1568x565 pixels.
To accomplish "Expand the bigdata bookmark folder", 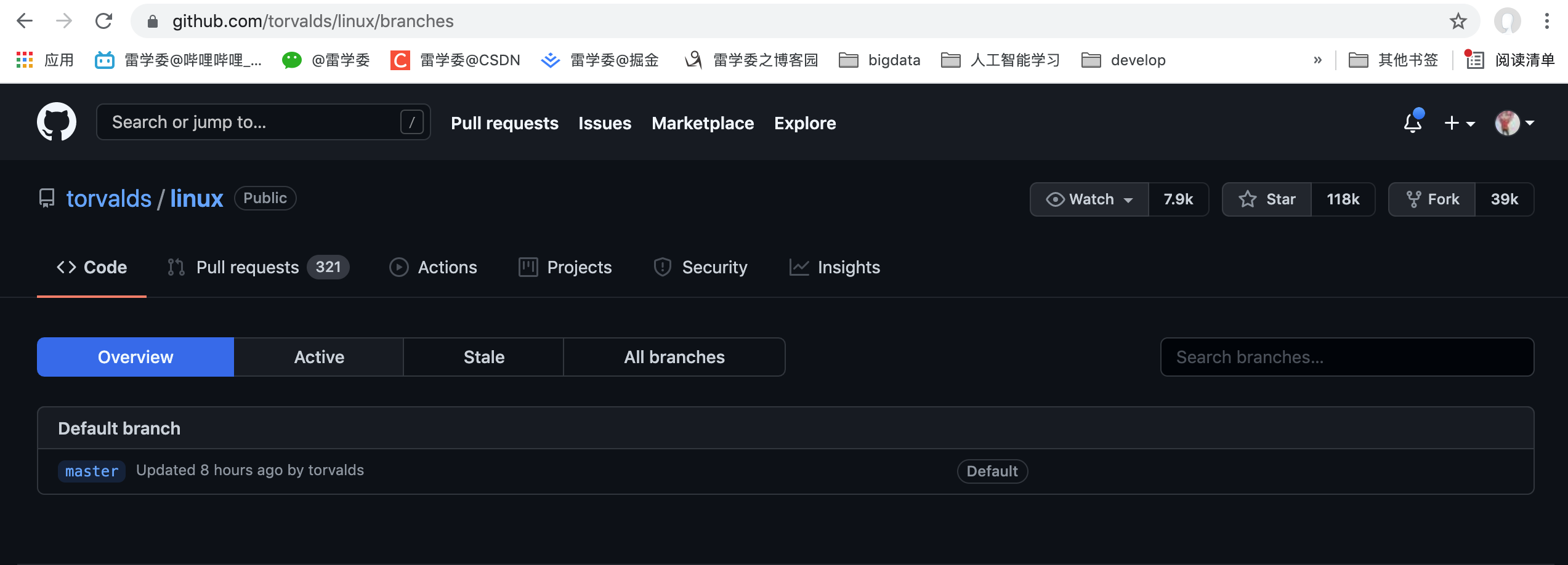I will coord(879,60).
